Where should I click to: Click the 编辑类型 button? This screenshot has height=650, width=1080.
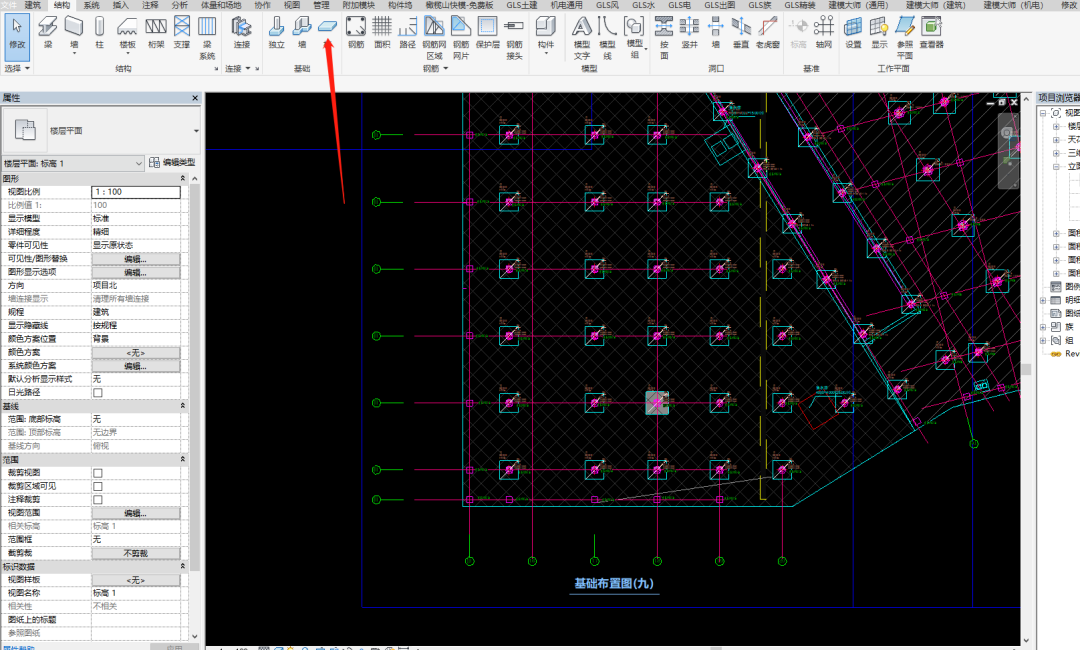coord(172,162)
